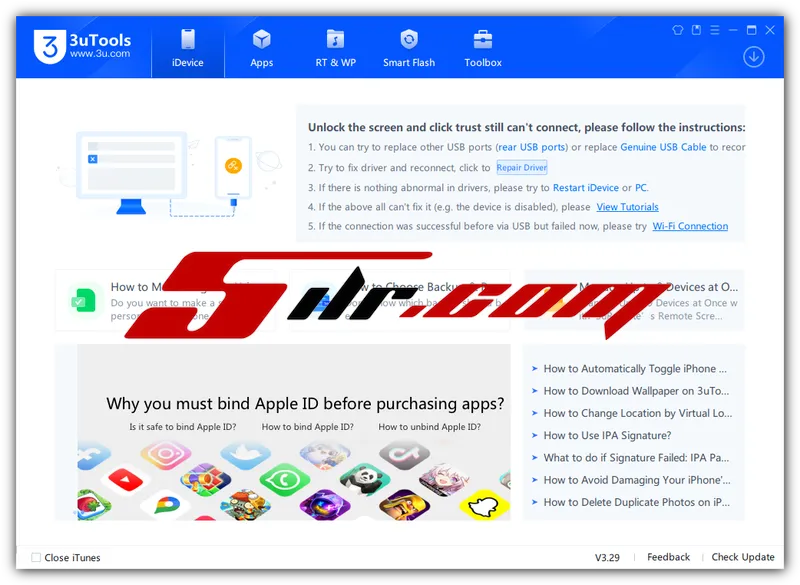This screenshot has height=585, width=800.
Task: Open the View Tutorials link
Action: [x=627, y=207]
